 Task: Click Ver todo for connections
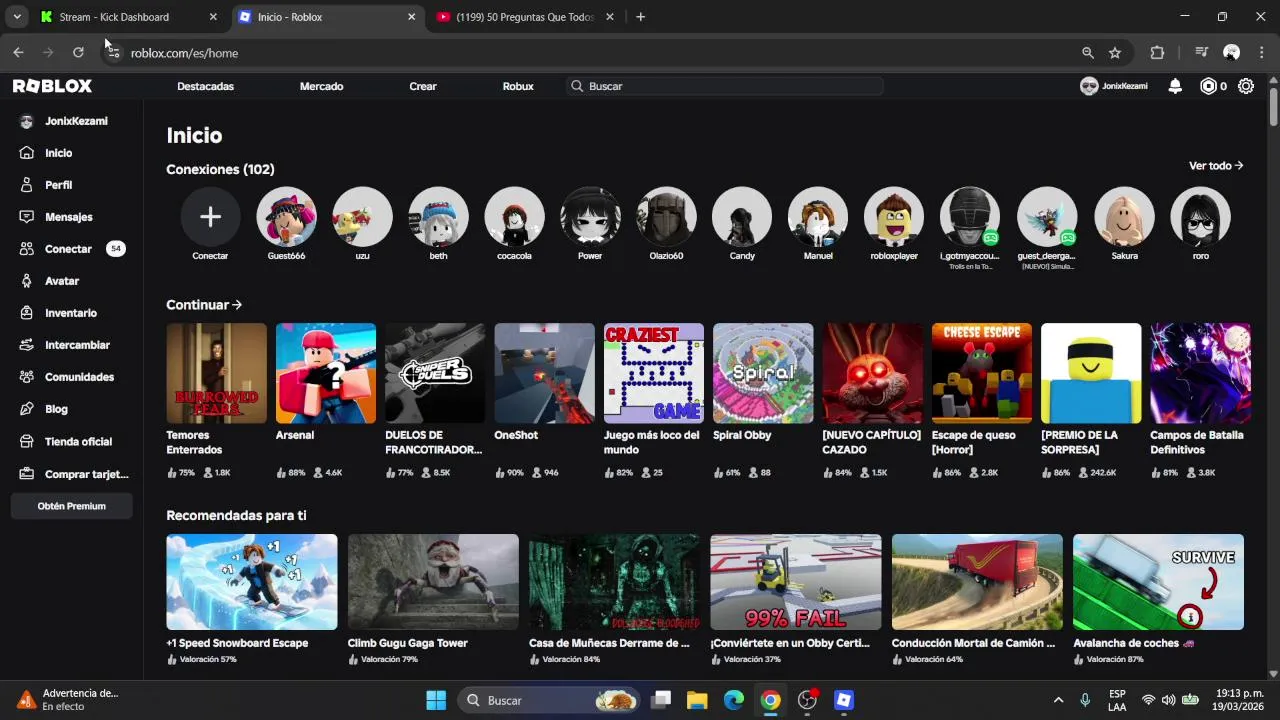click(x=1216, y=166)
